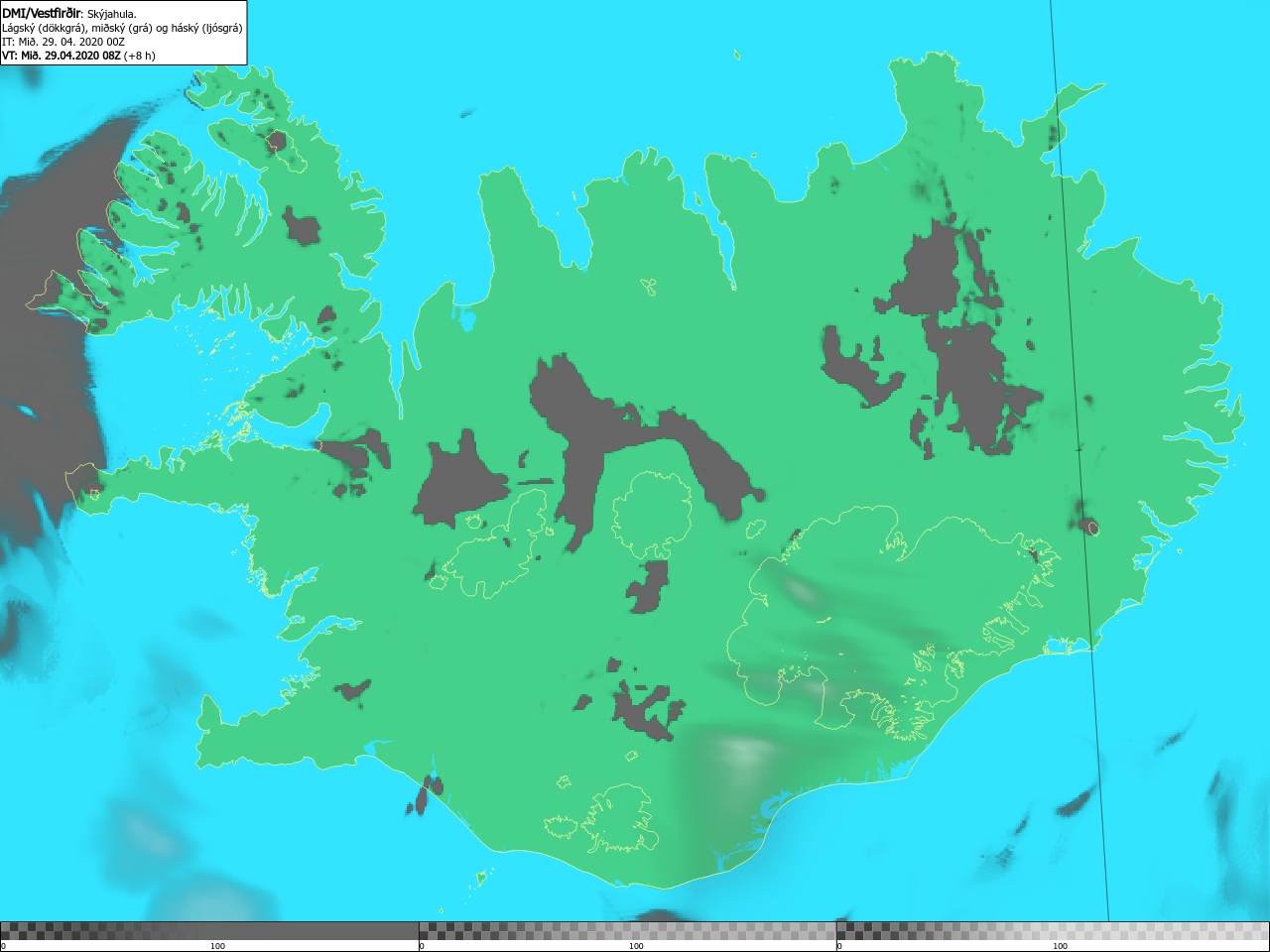Click the "VT: Mið. 29.04.2020 08Z (+8 h)" line
Image resolution: width=1270 pixels, height=952 pixels.
click(x=78, y=56)
